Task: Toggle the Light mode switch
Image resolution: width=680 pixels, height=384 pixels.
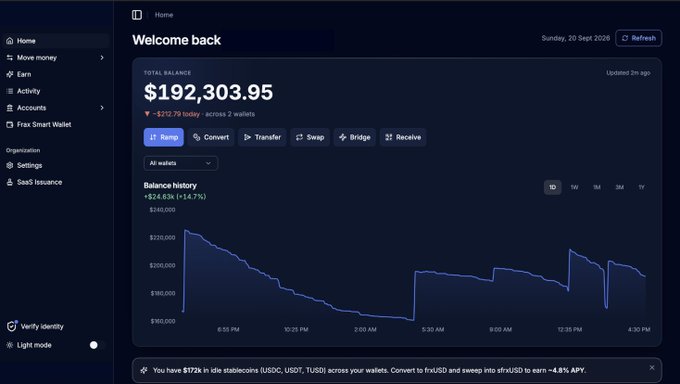Action: pos(97,345)
